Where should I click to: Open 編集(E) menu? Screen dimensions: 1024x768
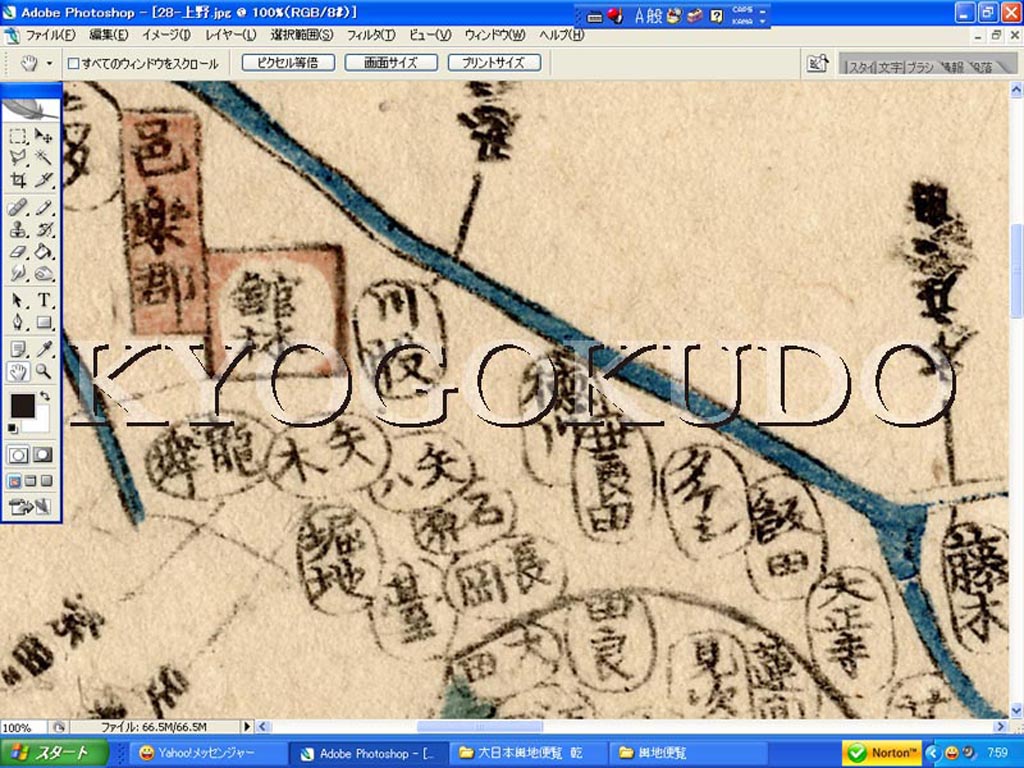coord(108,35)
